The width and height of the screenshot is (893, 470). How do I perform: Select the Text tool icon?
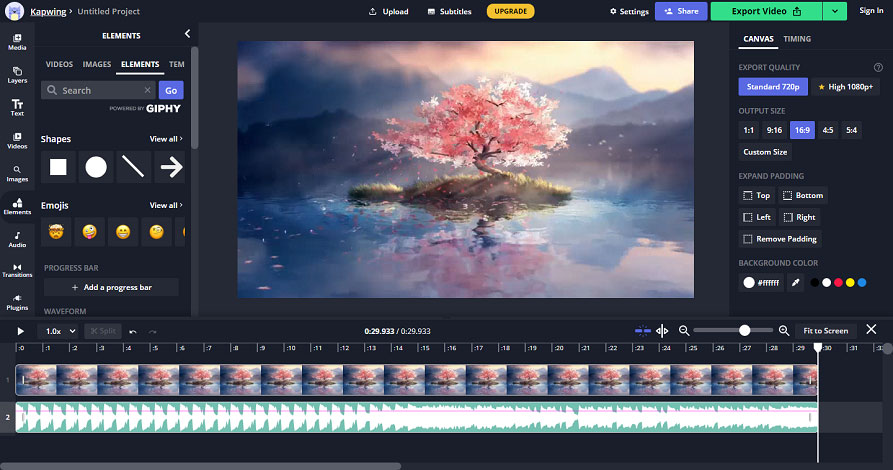pyautogui.click(x=17, y=108)
